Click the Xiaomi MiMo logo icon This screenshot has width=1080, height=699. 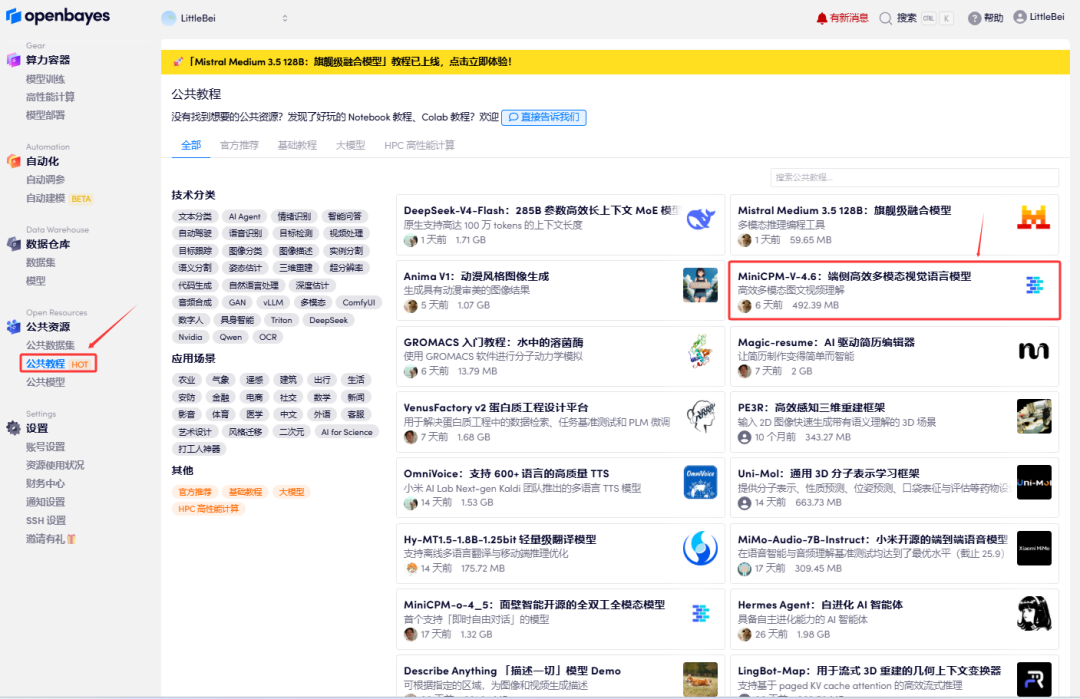click(1034, 548)
